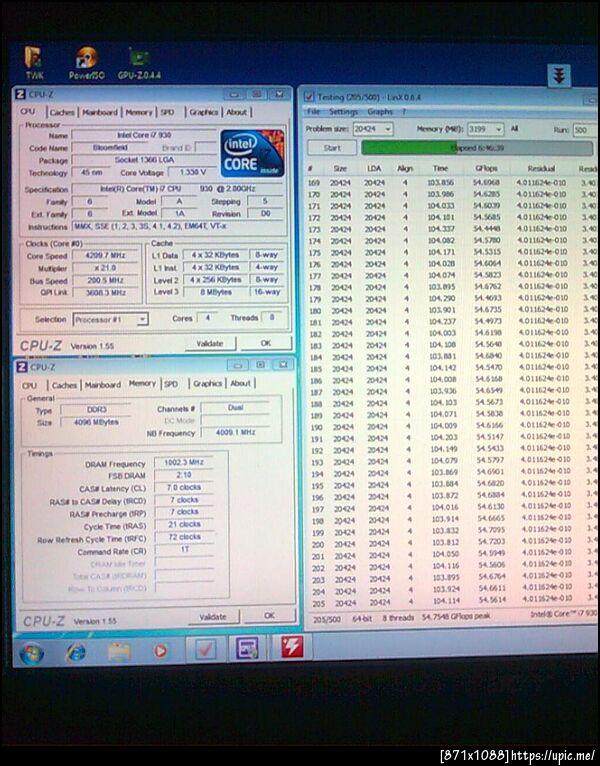
Task: Click the Intel Core i7 logo badge
Action: (252, 153)
